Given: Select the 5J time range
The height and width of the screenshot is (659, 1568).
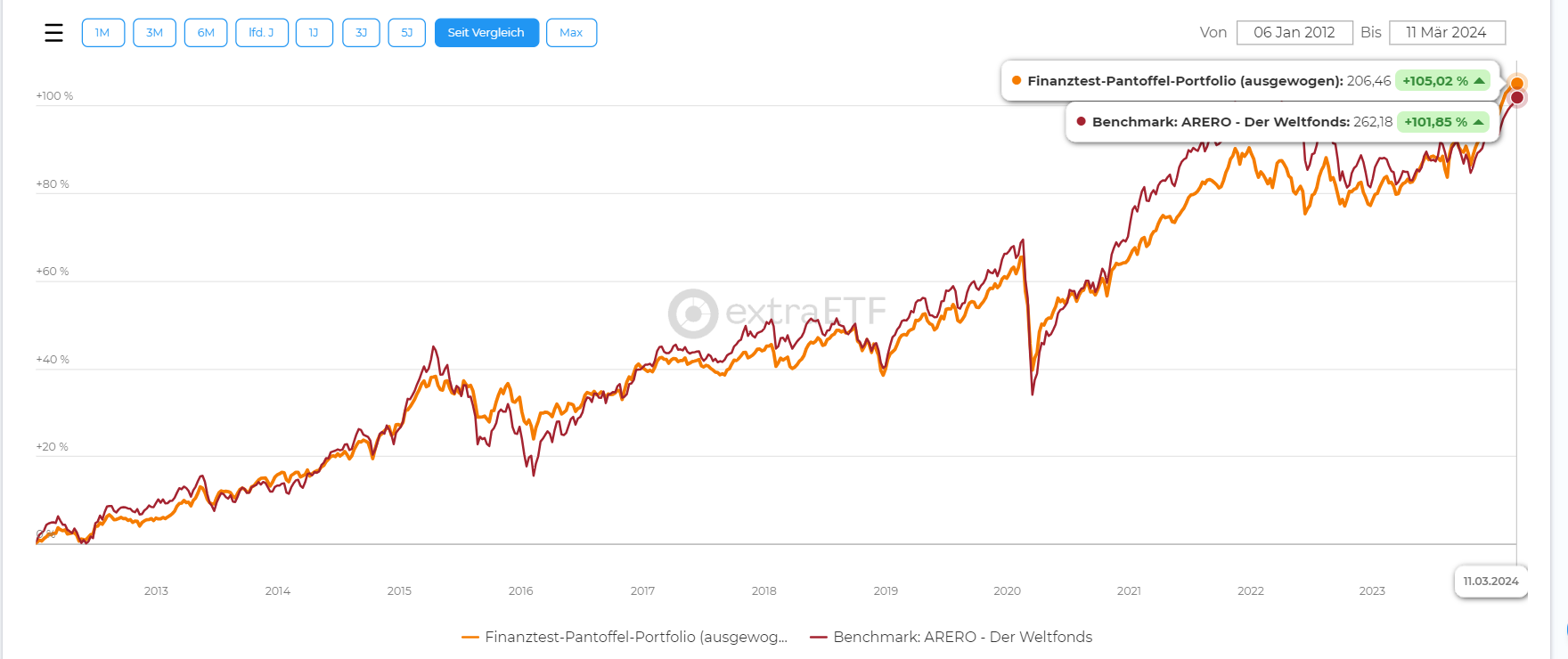Looking at the screenshot, I should click(x=406, y=33).
